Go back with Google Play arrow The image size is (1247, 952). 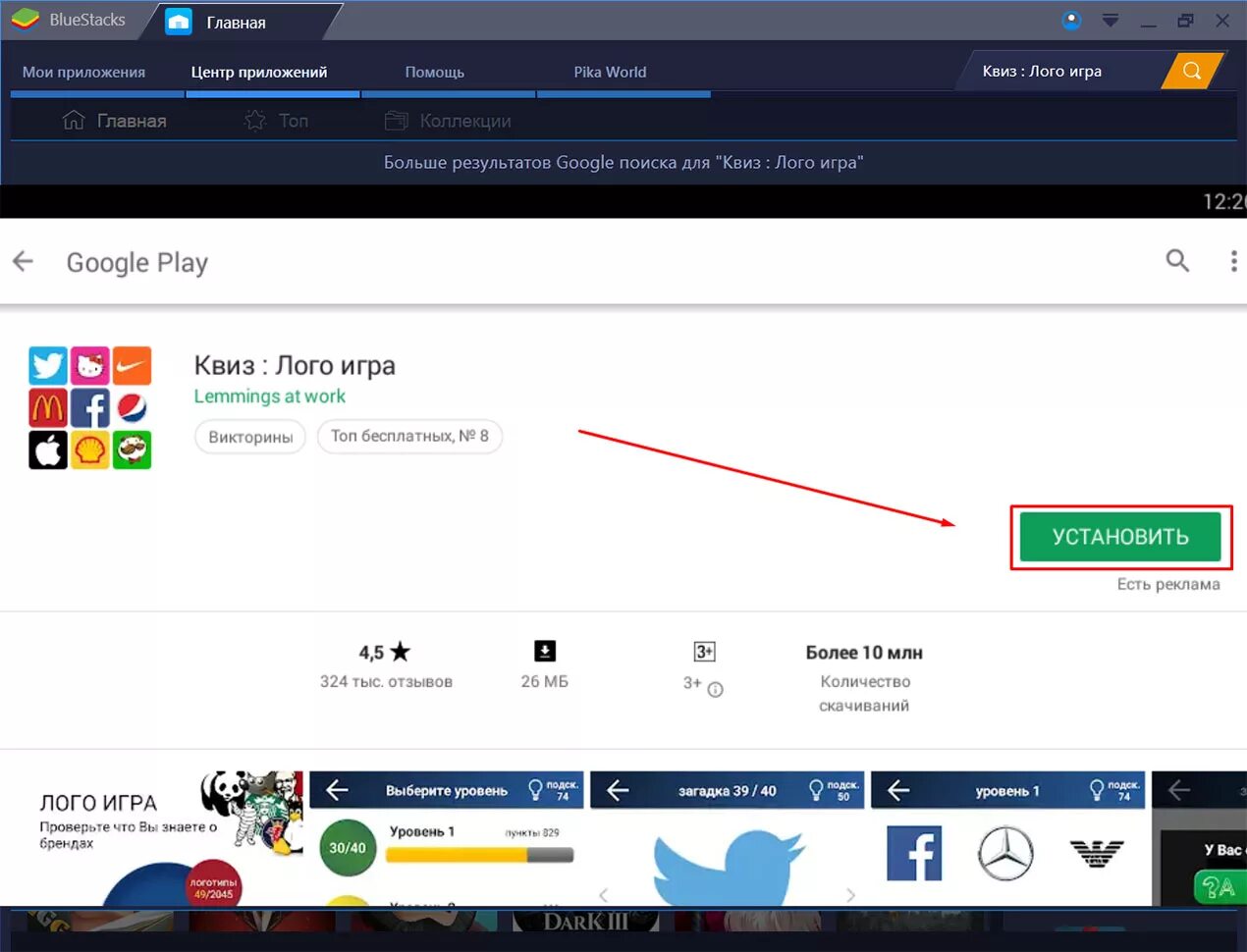pos(23,261)
